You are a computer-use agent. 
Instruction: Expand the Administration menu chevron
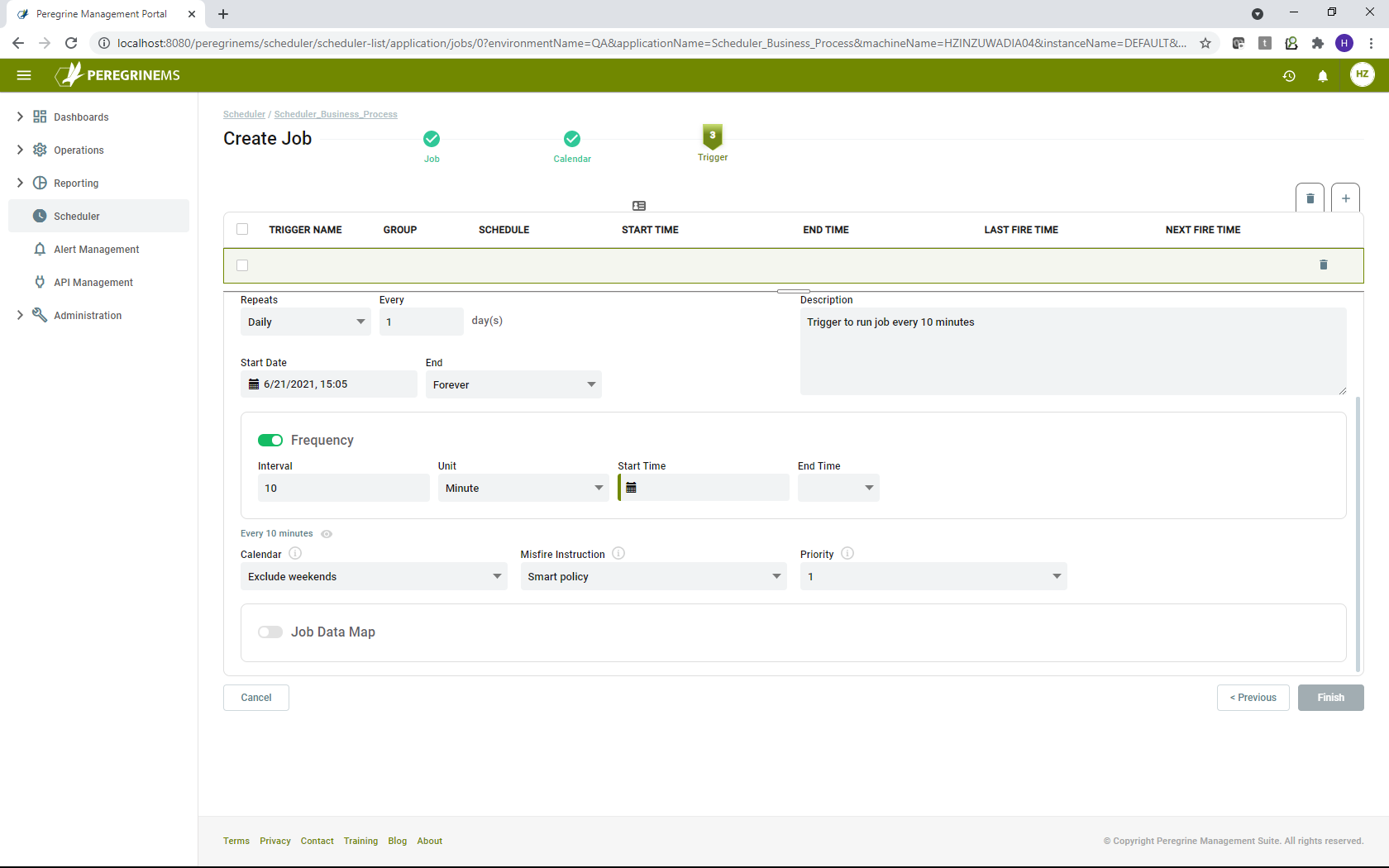point(20,315)
